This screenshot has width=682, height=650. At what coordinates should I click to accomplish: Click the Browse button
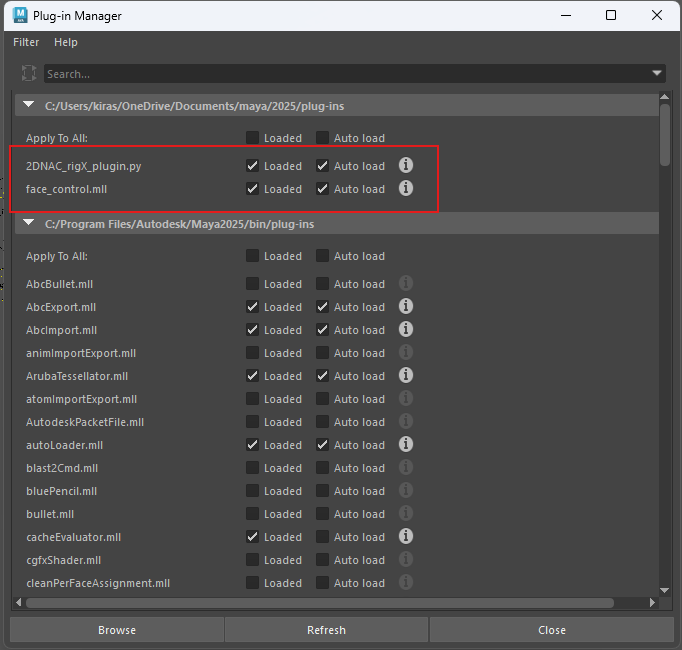point(117,630)
